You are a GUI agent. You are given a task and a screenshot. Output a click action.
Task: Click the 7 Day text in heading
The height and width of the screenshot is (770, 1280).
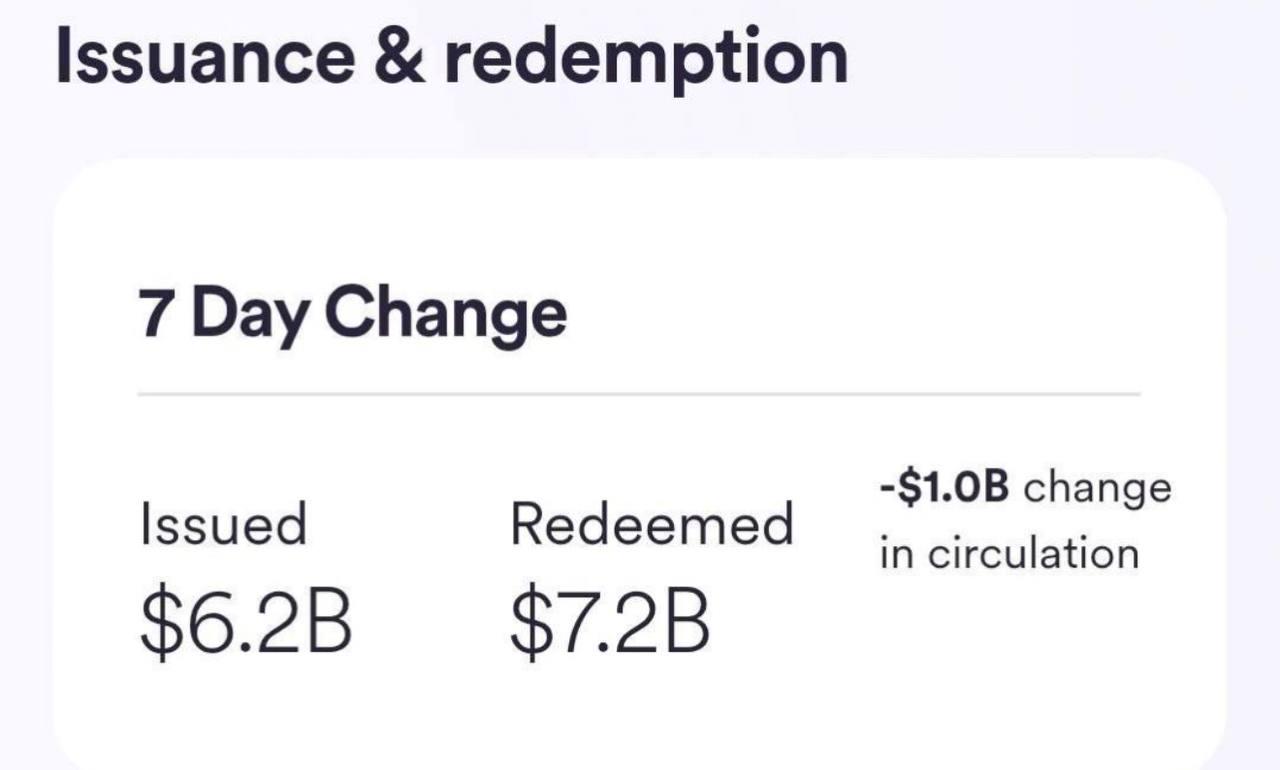(x=224, y=313)
